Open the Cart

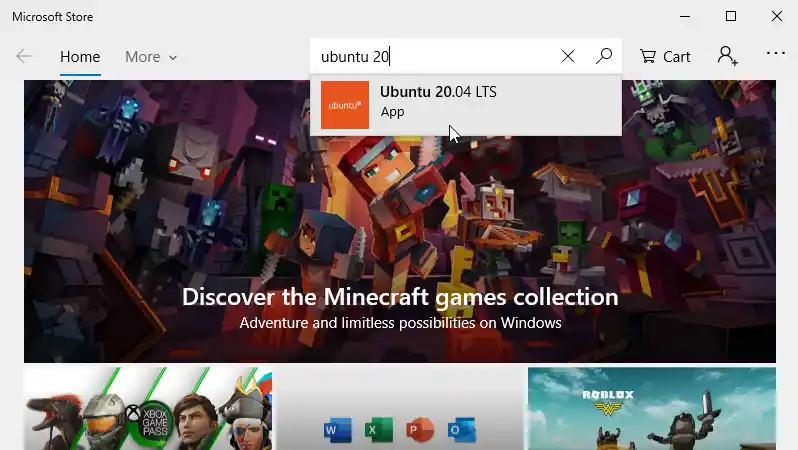point(665,56)
